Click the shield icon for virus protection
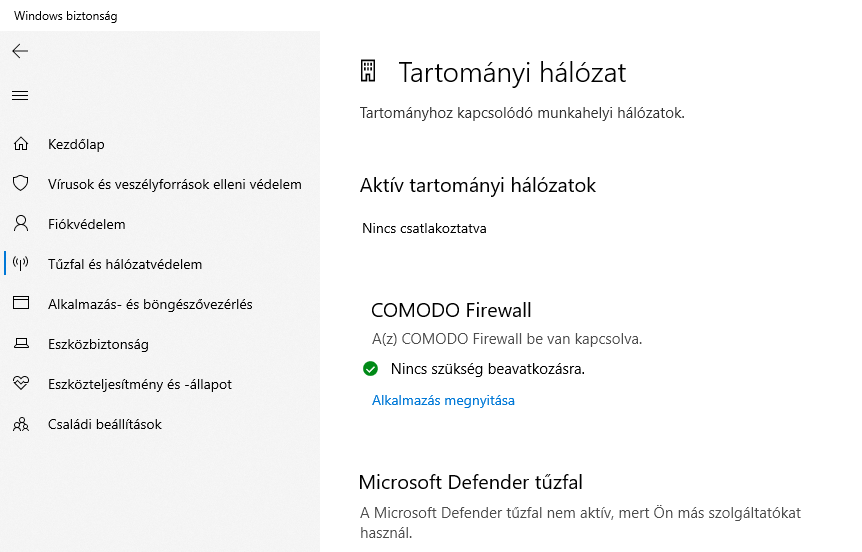The width and height of the screenshot is (862, 552). pyautogui.click(x=21, y=184)
